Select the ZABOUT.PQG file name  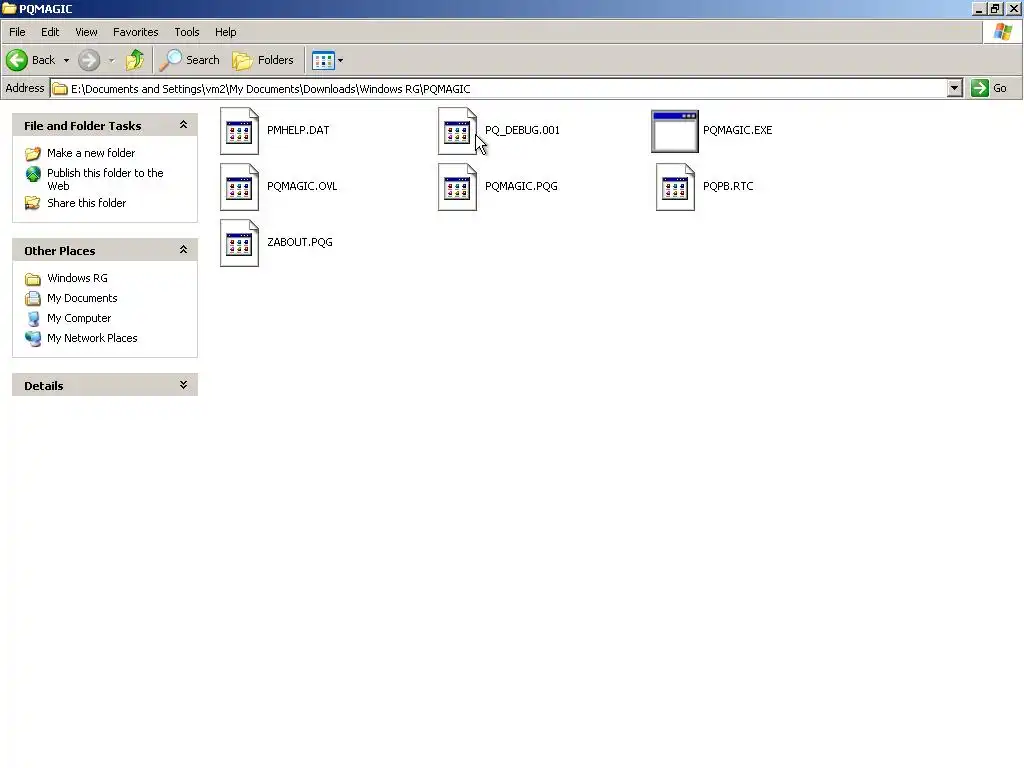300,242
